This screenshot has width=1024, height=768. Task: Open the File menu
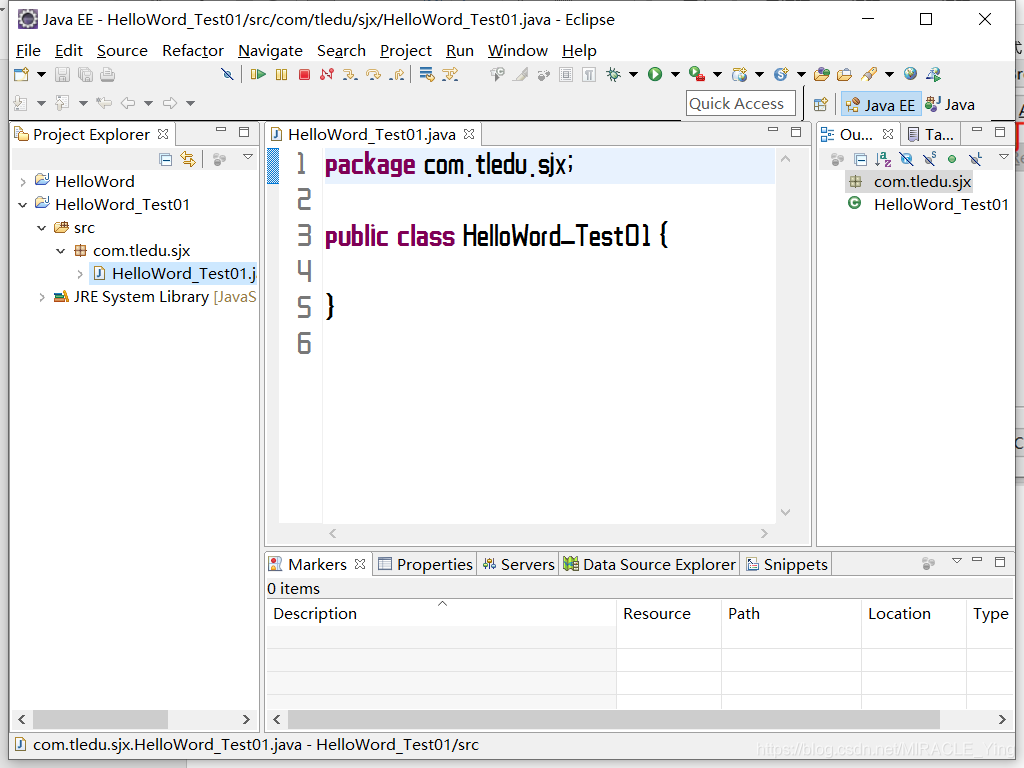pyautogui.click(x=28, y=50)
